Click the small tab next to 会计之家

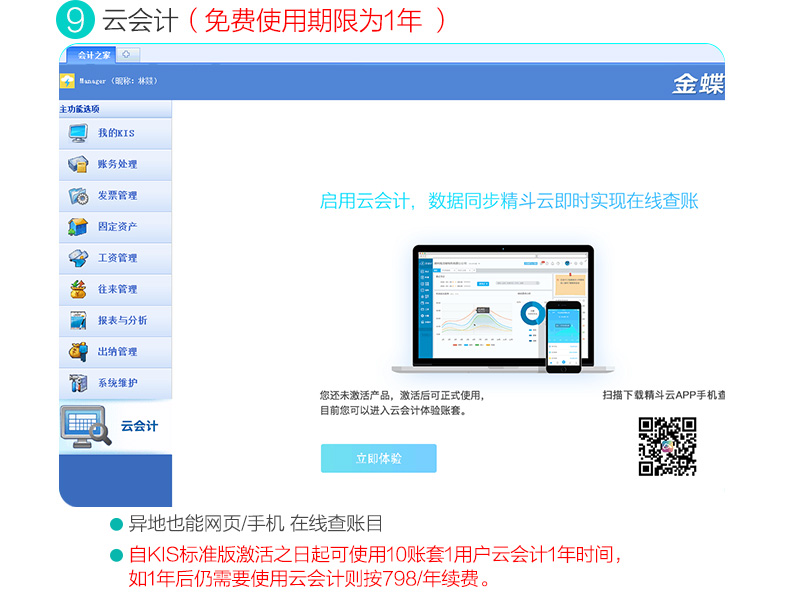[130, 55]
